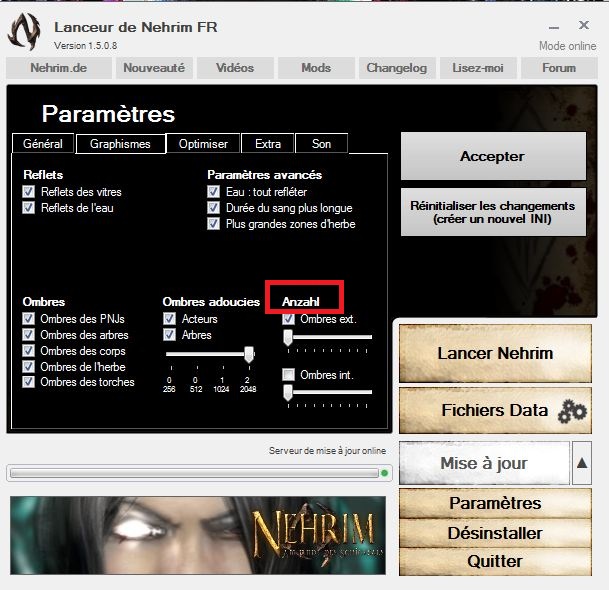The image size is (609, 590).
Task: Click the Paramètres avancés heading
Action: (x=264, y=175)
